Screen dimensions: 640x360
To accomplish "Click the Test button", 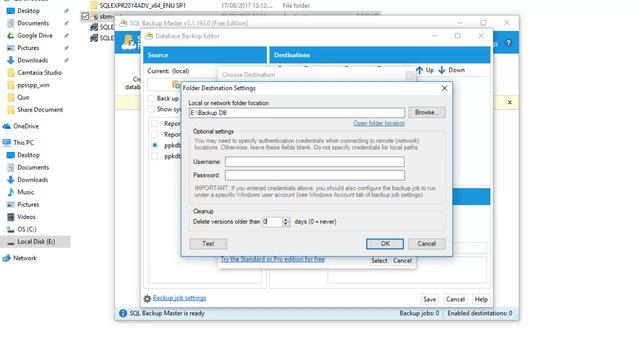I will [208, 244].
